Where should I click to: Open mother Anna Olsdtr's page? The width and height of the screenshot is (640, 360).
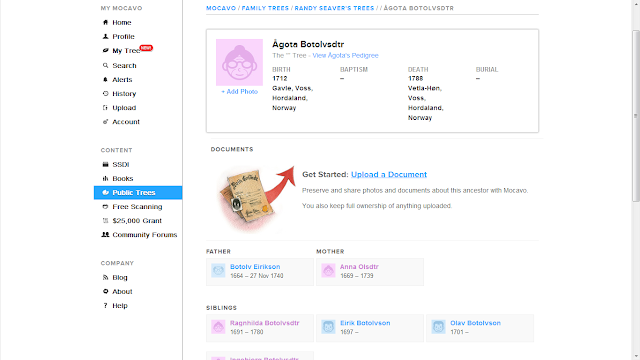tap(359, 267)
